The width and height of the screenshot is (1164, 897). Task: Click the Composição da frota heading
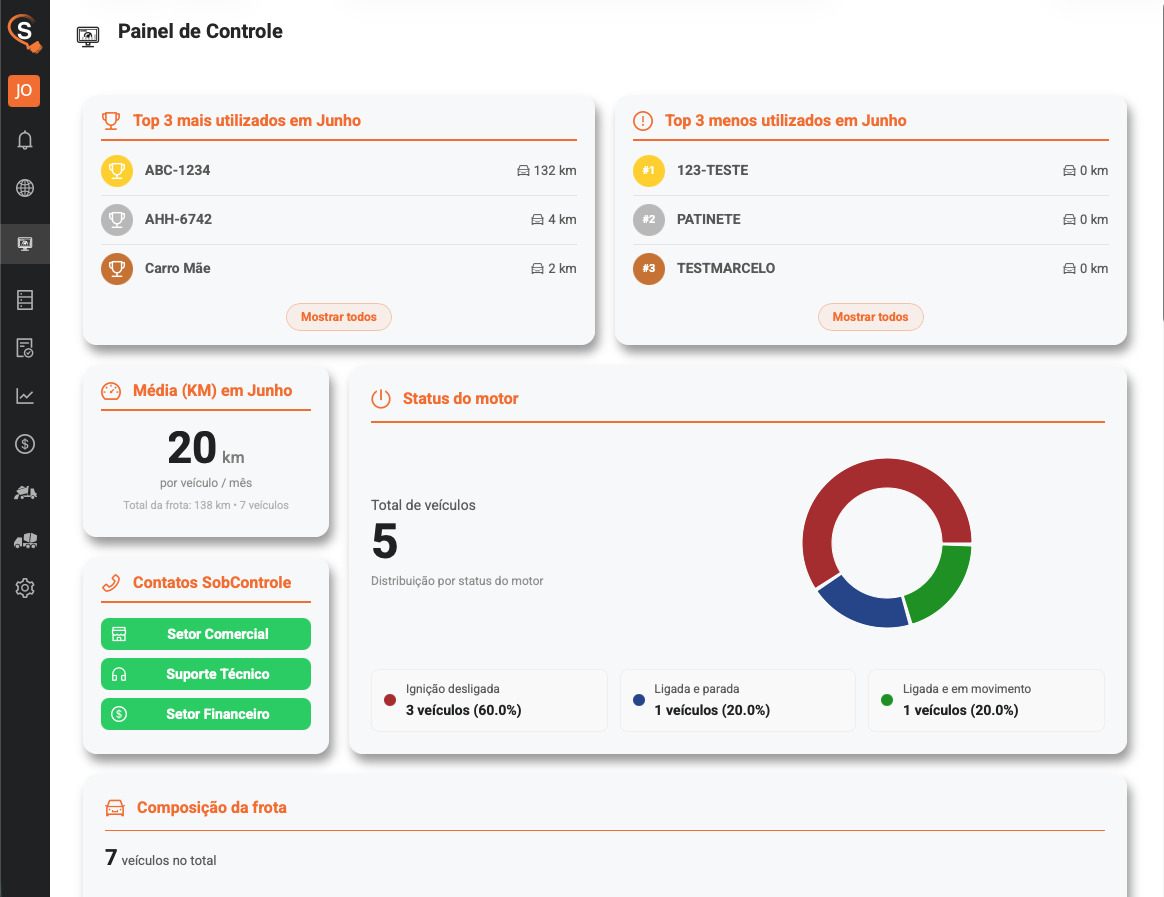pos(212,808)
